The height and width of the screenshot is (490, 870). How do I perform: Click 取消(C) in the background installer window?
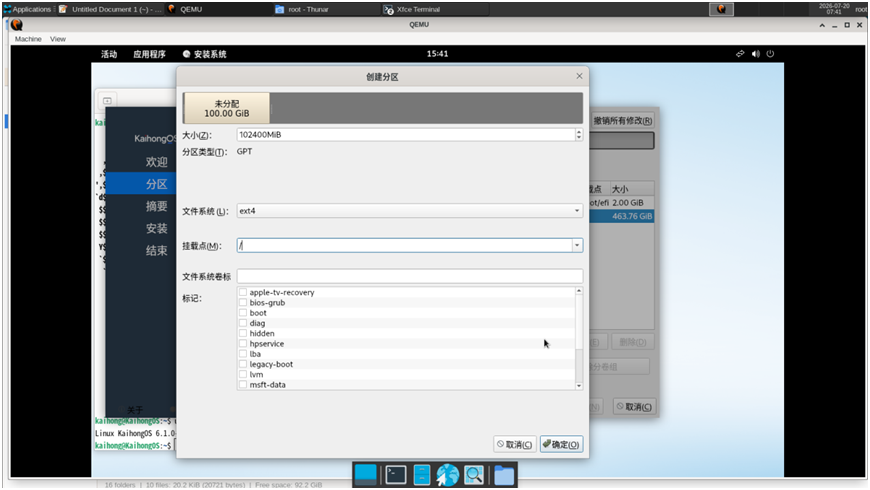634,407
